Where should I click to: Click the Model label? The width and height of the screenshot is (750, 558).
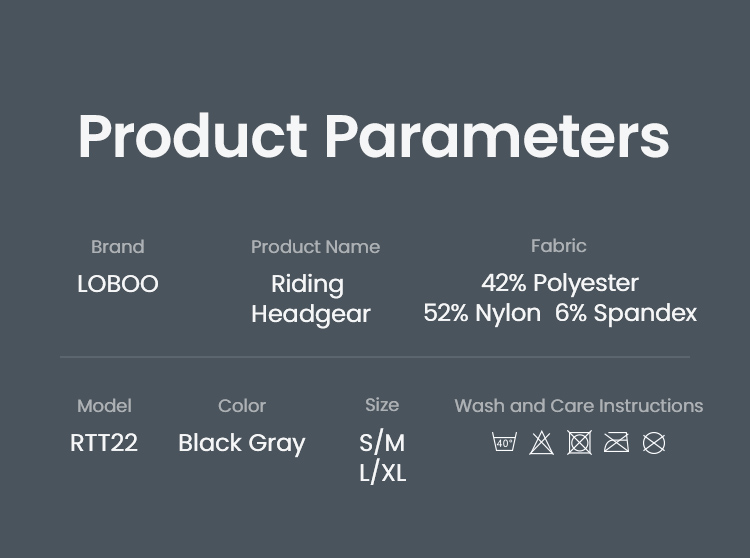click(x=104, y=406)
